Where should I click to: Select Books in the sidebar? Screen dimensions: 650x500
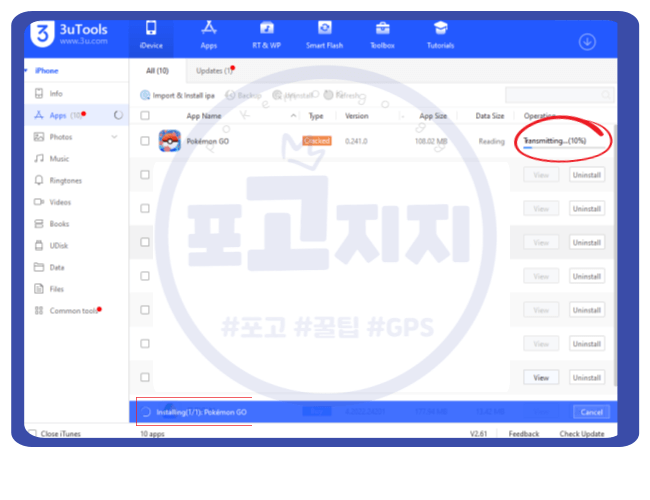(76, 224)
